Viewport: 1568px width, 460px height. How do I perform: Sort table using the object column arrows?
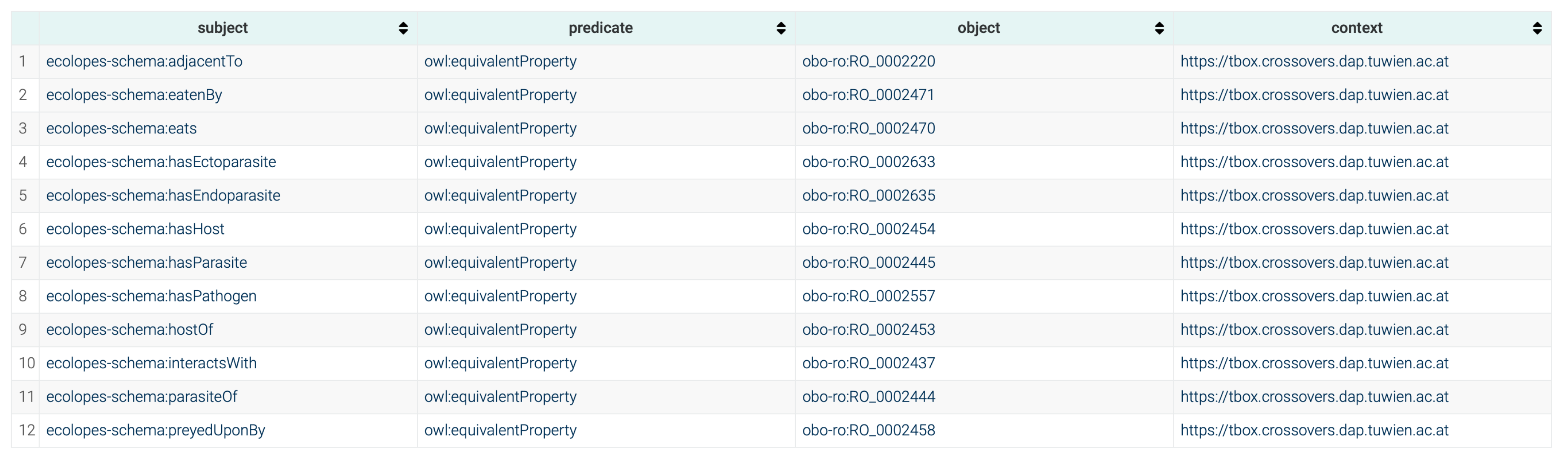1159,28
